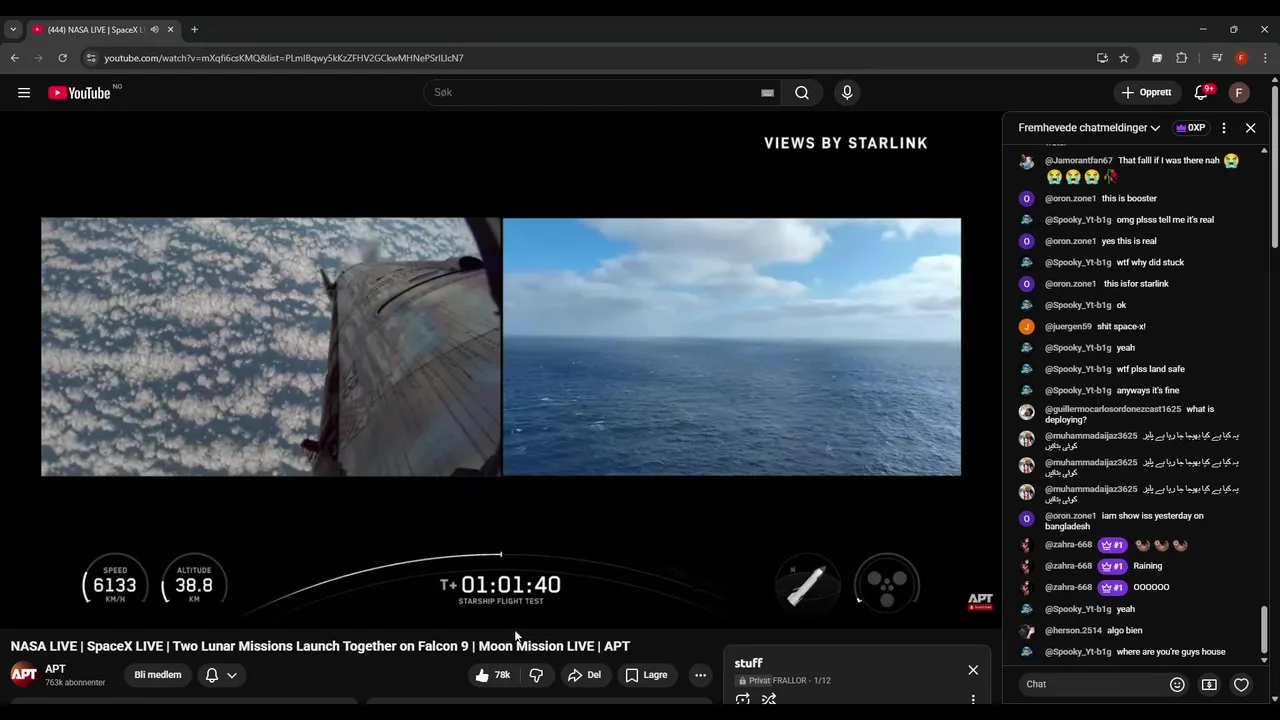This screenshot has width=1280, height=720.
Task: Open a new browser tab
Action: [x=194, y=29]
